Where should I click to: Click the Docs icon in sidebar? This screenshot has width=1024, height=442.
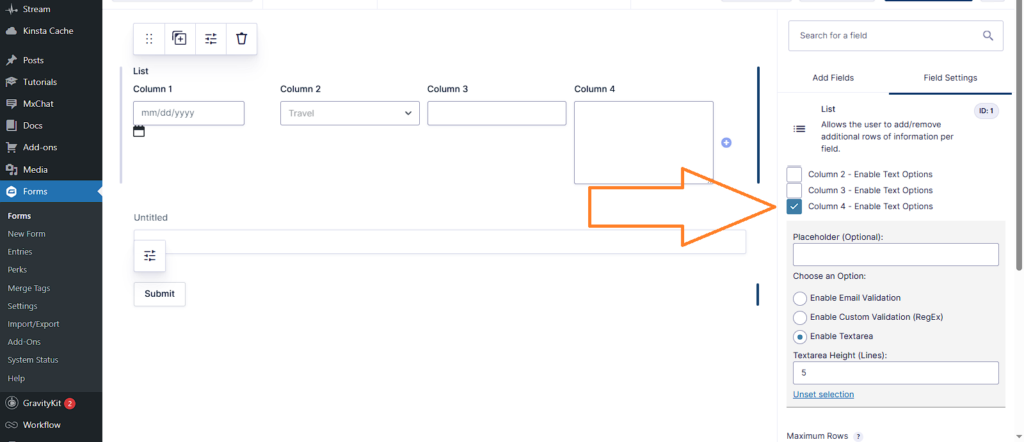11,125
